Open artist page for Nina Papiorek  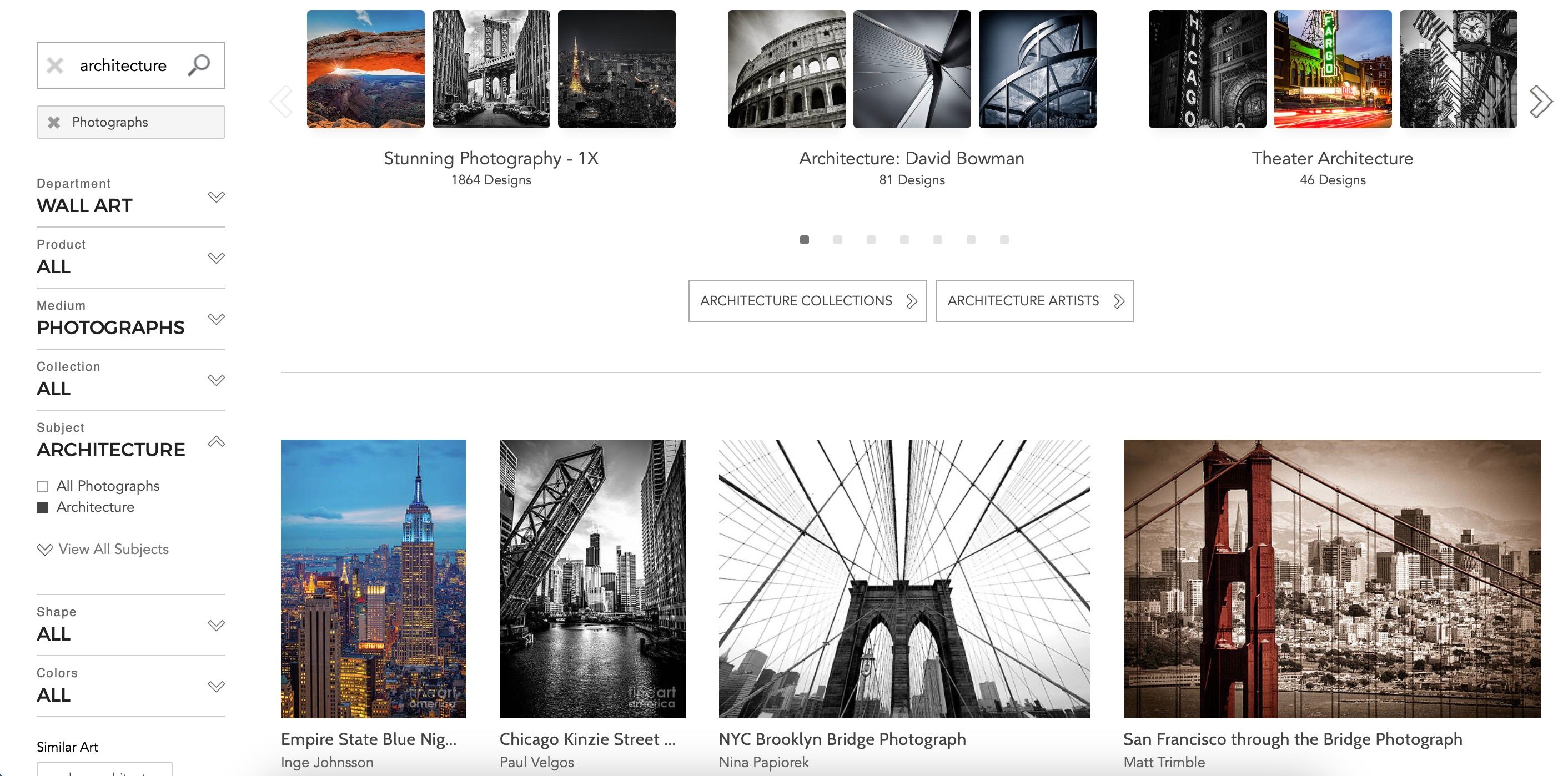tap(764, 762)
